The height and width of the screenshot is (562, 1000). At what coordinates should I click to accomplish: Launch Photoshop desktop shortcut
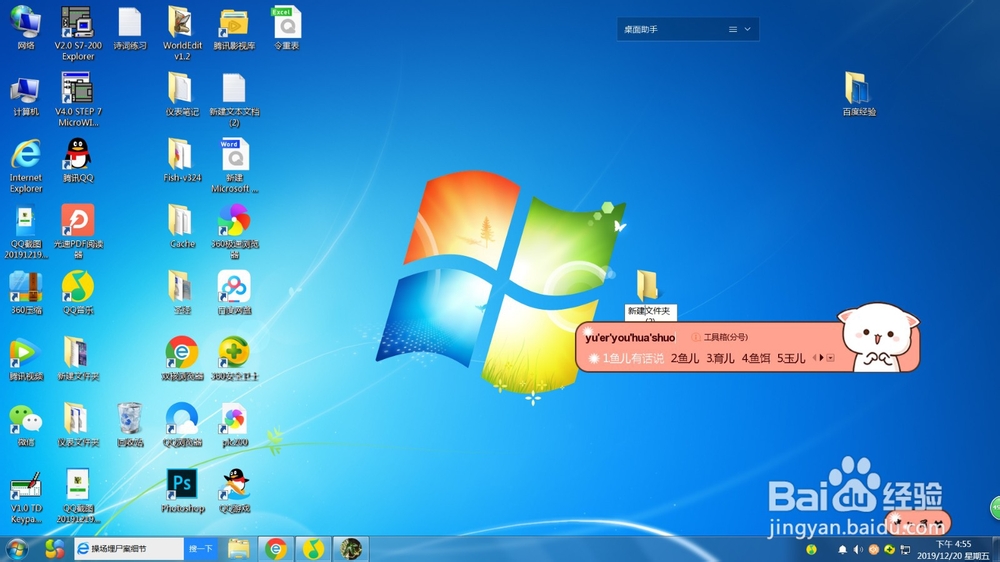pos(182,492)
